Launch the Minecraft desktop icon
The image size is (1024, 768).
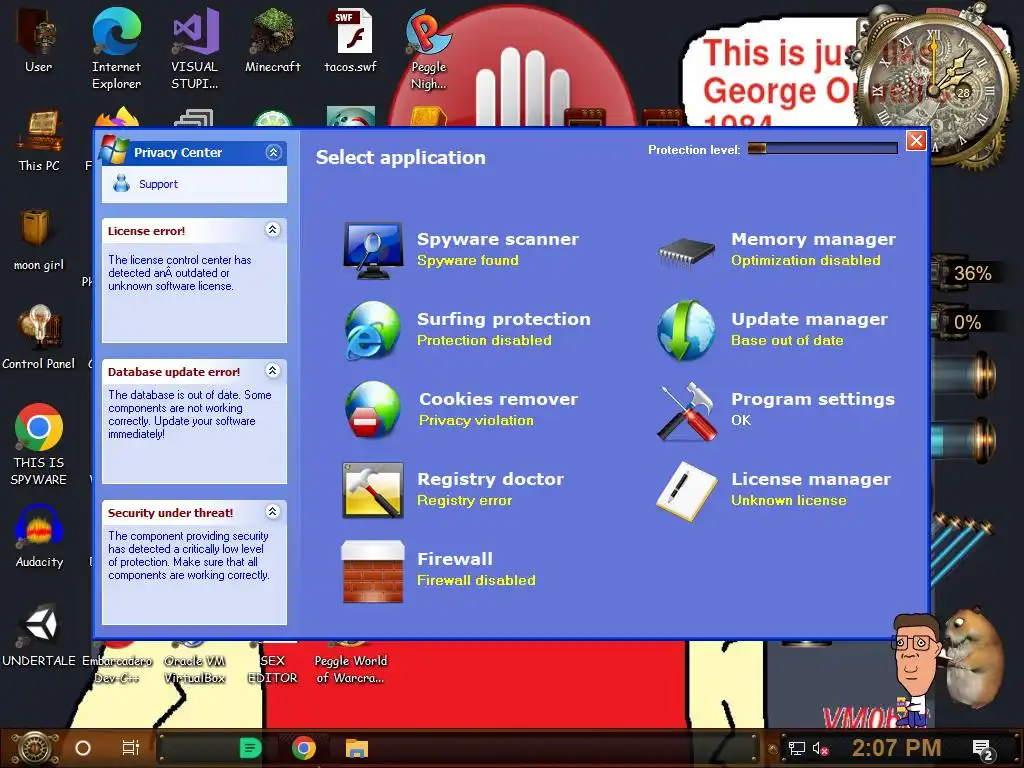click(272, 40)
